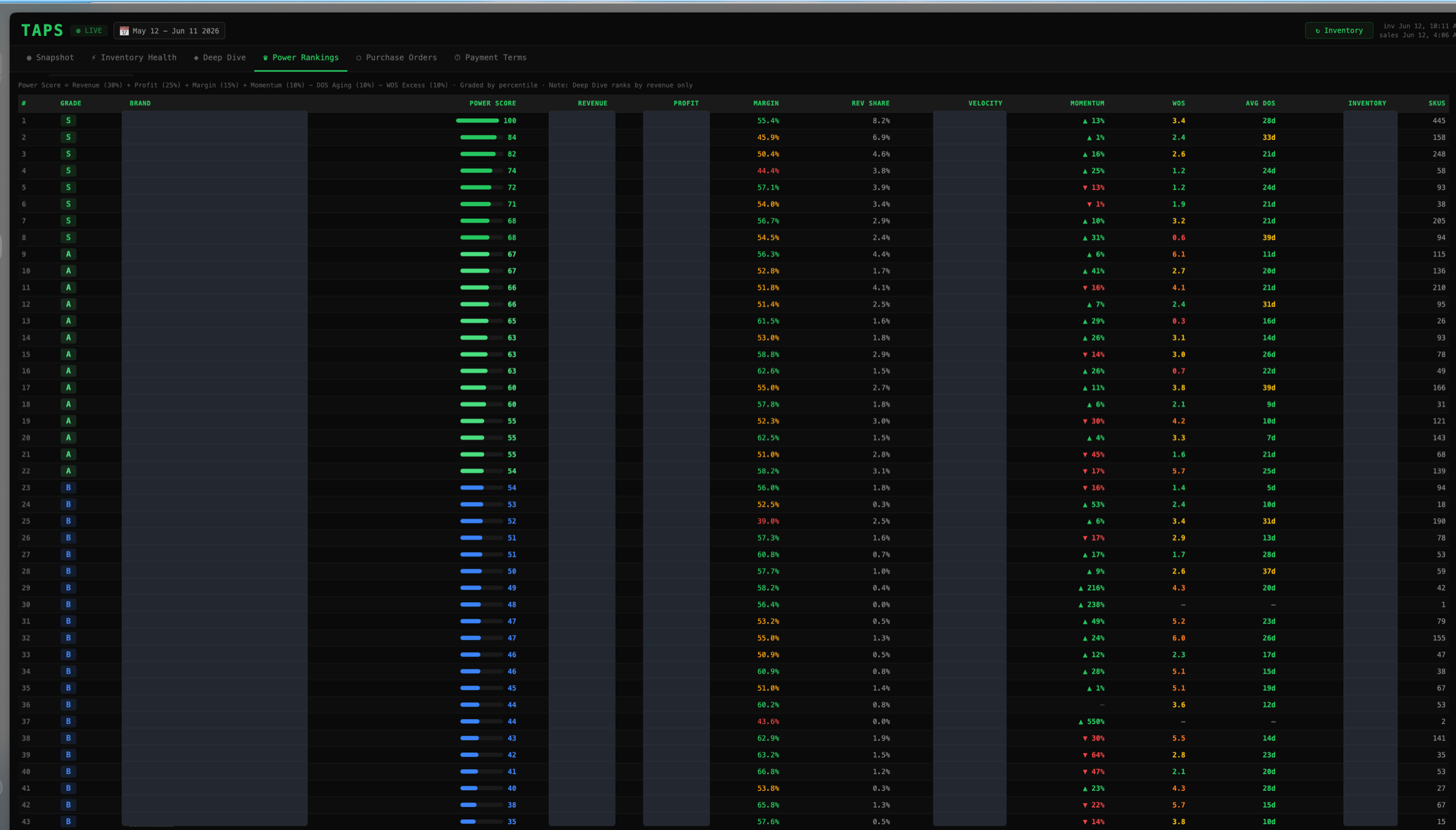Click the 5d AVG DOS value
Viewport: 1456px width, 830px height.
pos(1270,488)
